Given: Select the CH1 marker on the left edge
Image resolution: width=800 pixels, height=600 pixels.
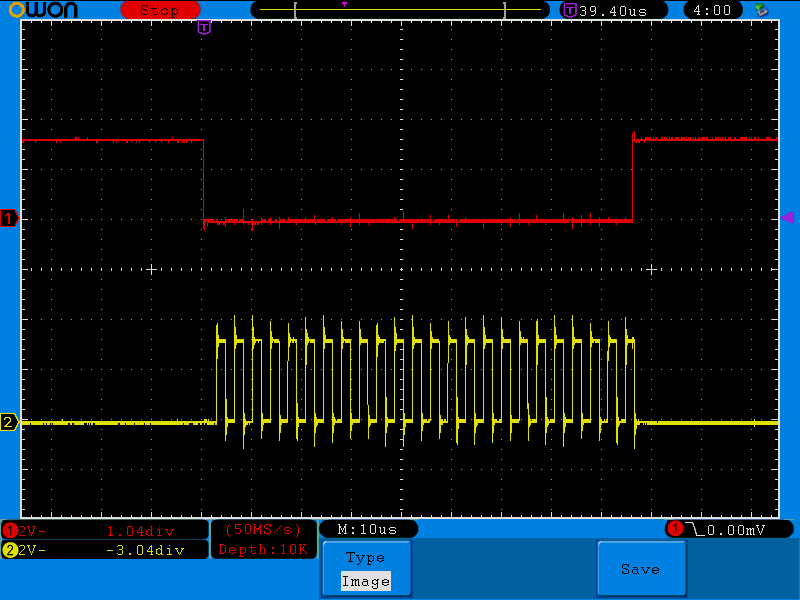Looking at the screenshot, I should click(x=8, y=218).
